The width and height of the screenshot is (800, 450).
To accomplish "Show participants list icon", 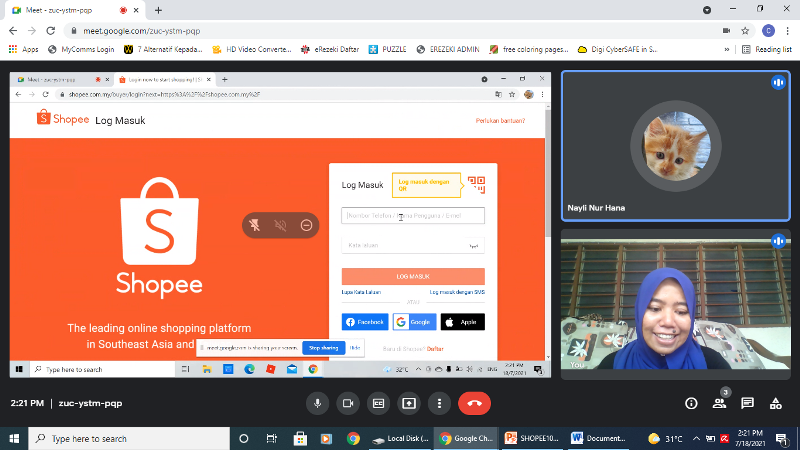I will tap(719, 403).
